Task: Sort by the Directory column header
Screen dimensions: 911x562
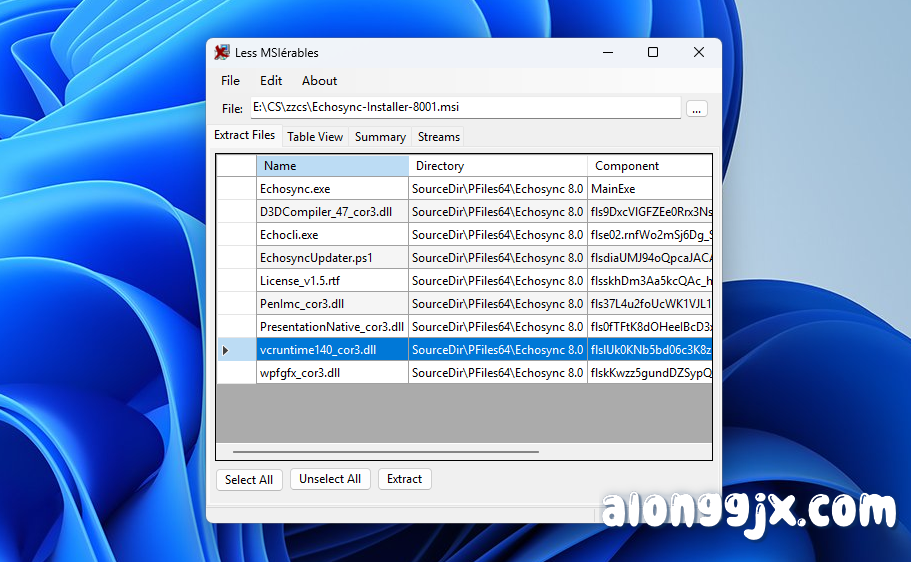Action: coord(498,166)
